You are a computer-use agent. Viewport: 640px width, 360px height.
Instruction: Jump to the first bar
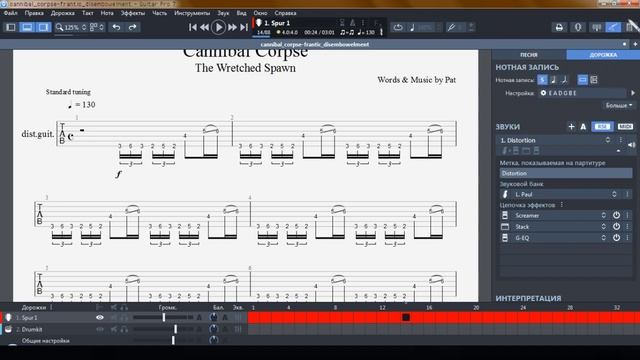[193, 27]
